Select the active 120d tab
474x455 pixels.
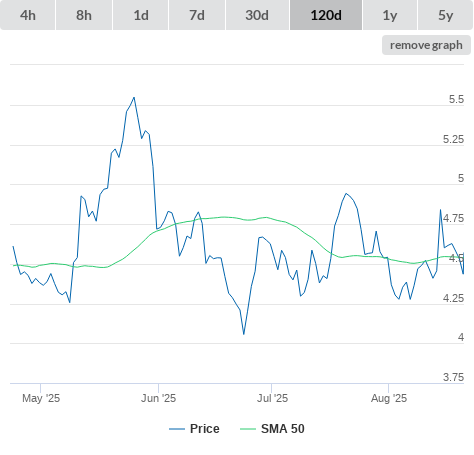(x=326, y=15)
